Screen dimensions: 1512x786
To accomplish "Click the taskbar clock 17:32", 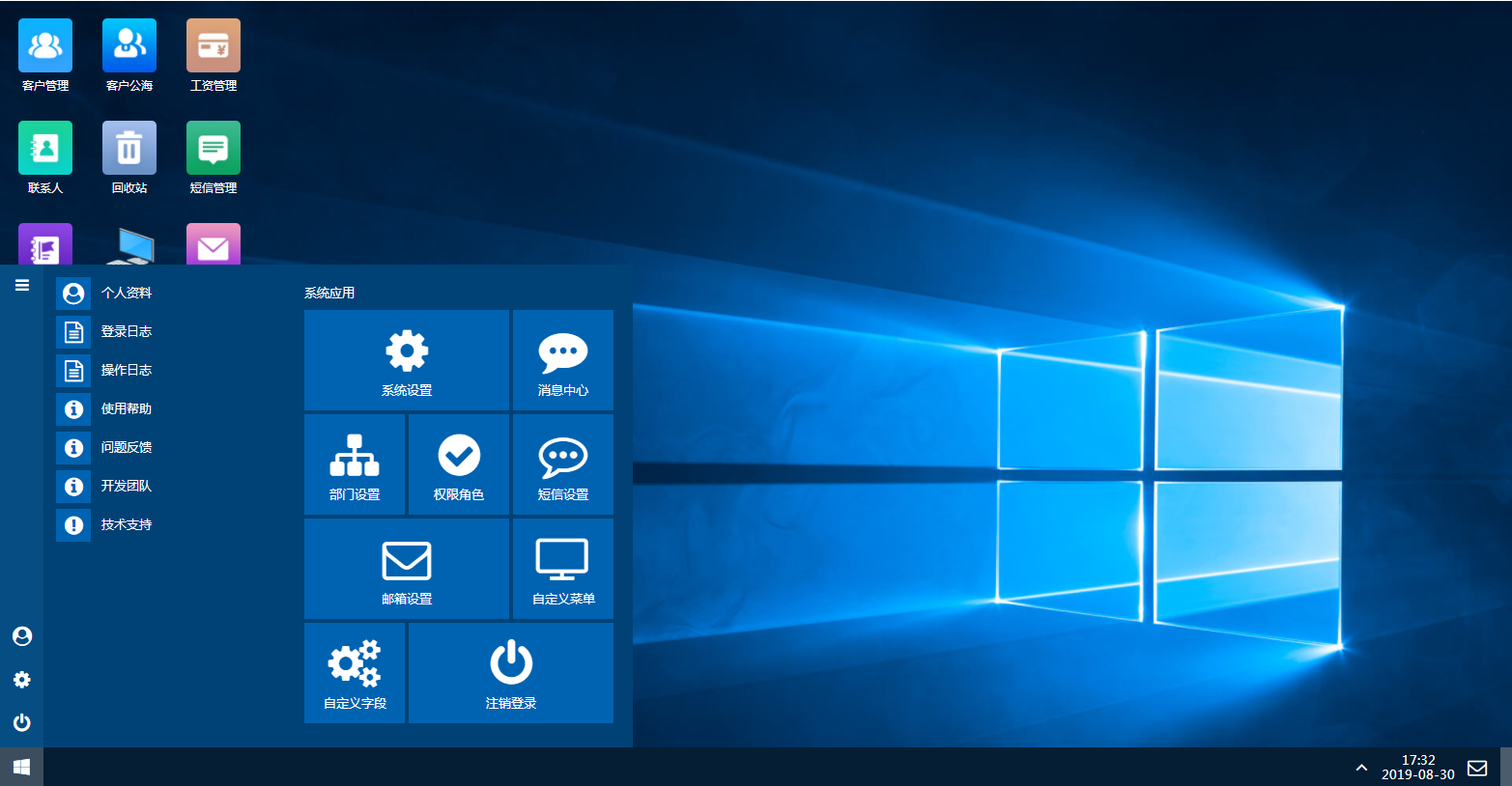I will [1418, 768].
